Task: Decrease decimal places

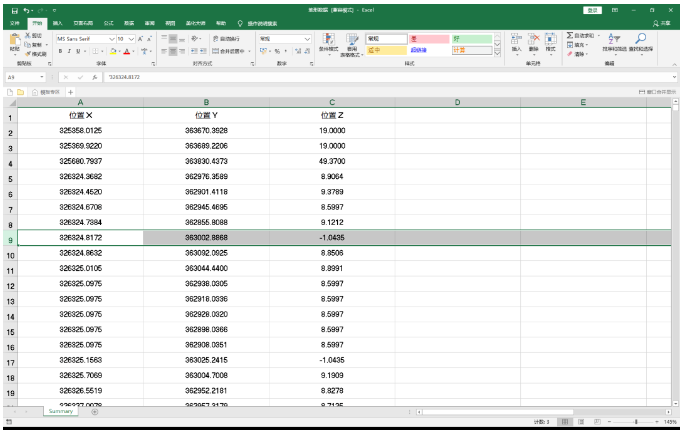Action: tap(307, 51)
